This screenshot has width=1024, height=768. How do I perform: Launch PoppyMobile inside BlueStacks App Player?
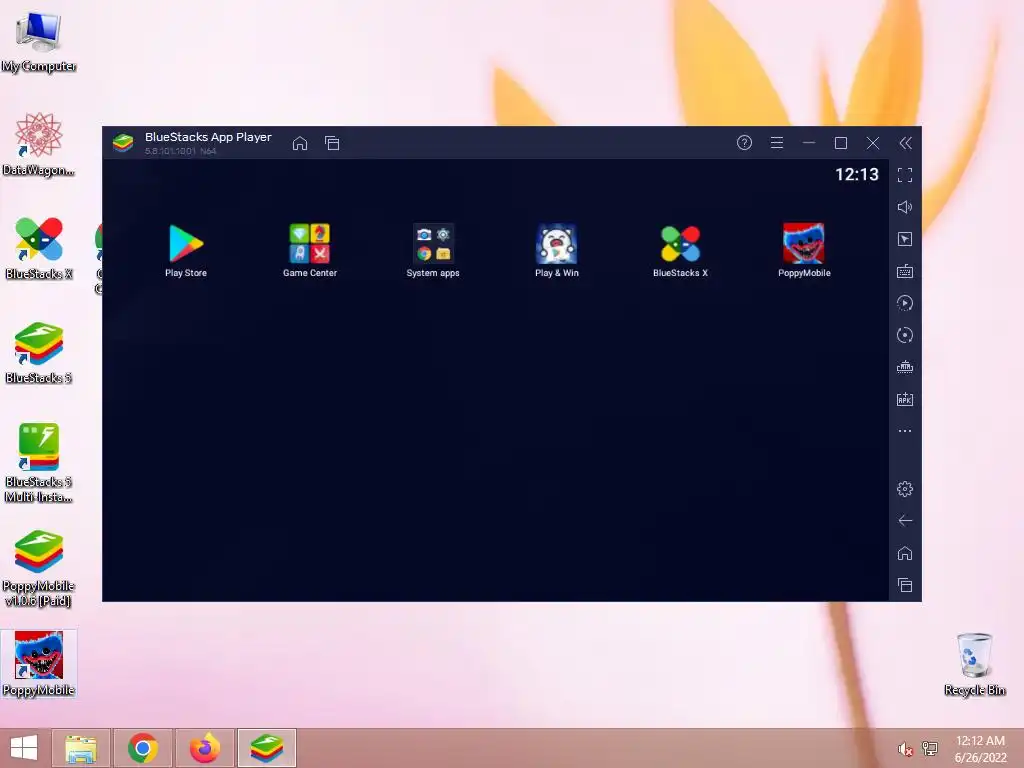[804, 250]
